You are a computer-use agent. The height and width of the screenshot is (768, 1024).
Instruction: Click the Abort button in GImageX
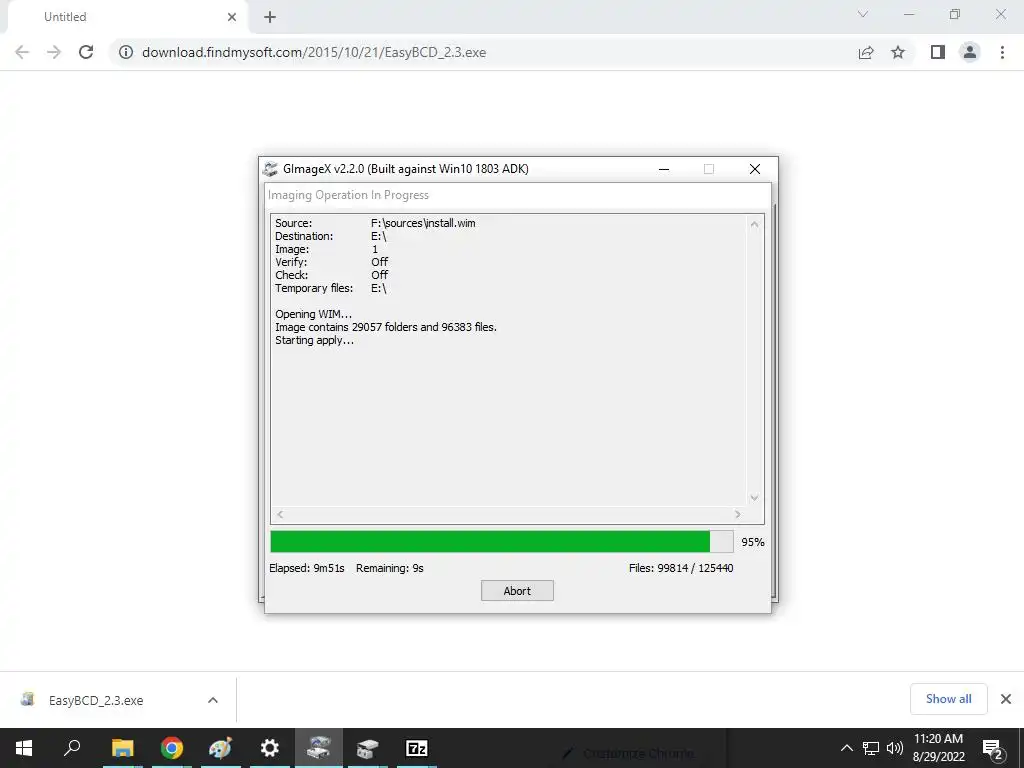(517, 590)
